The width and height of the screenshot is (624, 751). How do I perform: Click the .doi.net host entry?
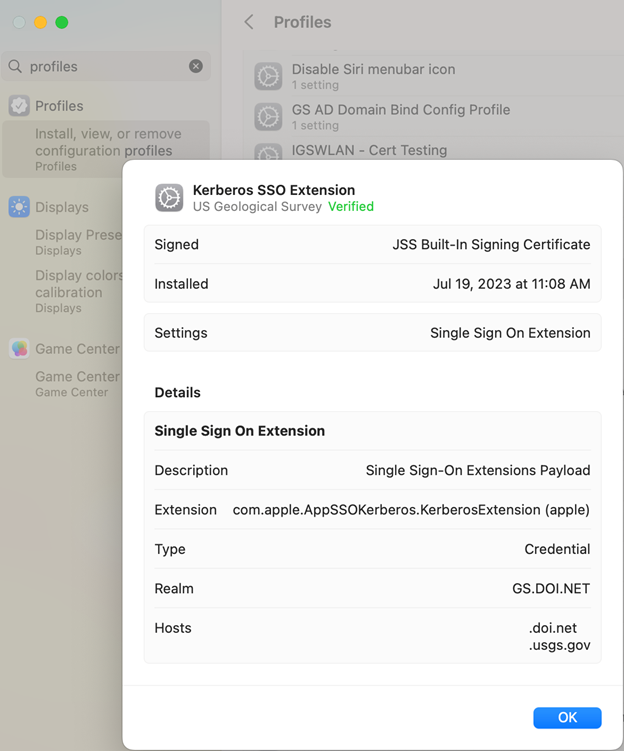[x=553, y=627]
